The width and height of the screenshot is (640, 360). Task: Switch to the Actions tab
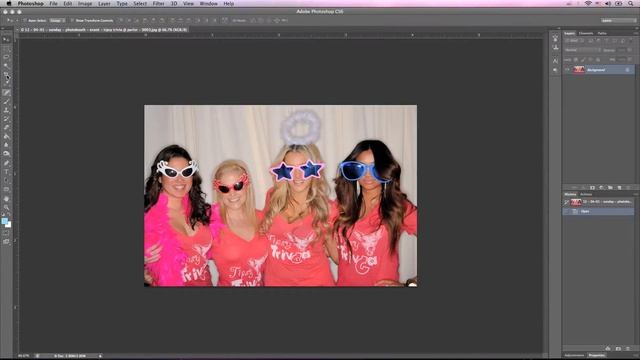coord(586,194)
